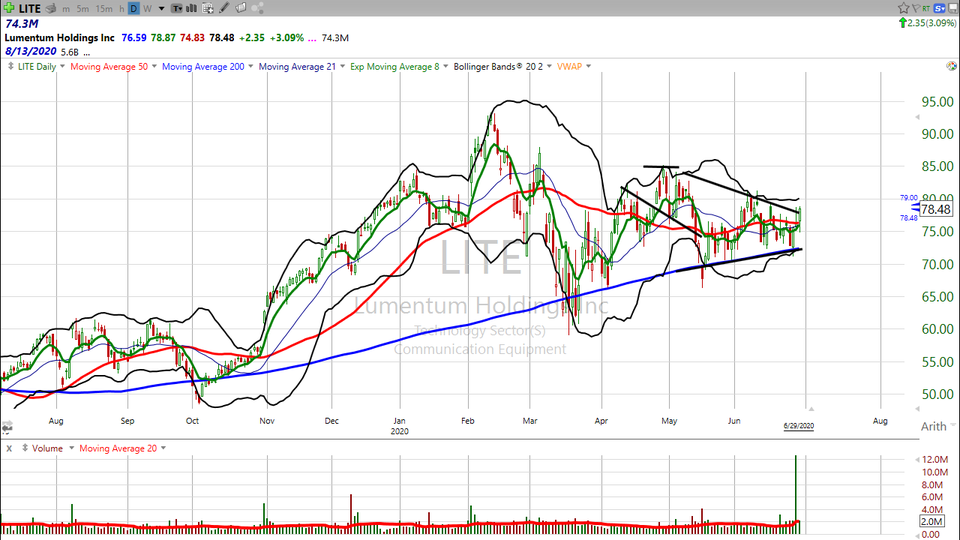Click the Arith scale button
The width and height of the screenshot is (960, 540).
coord(931,426)
